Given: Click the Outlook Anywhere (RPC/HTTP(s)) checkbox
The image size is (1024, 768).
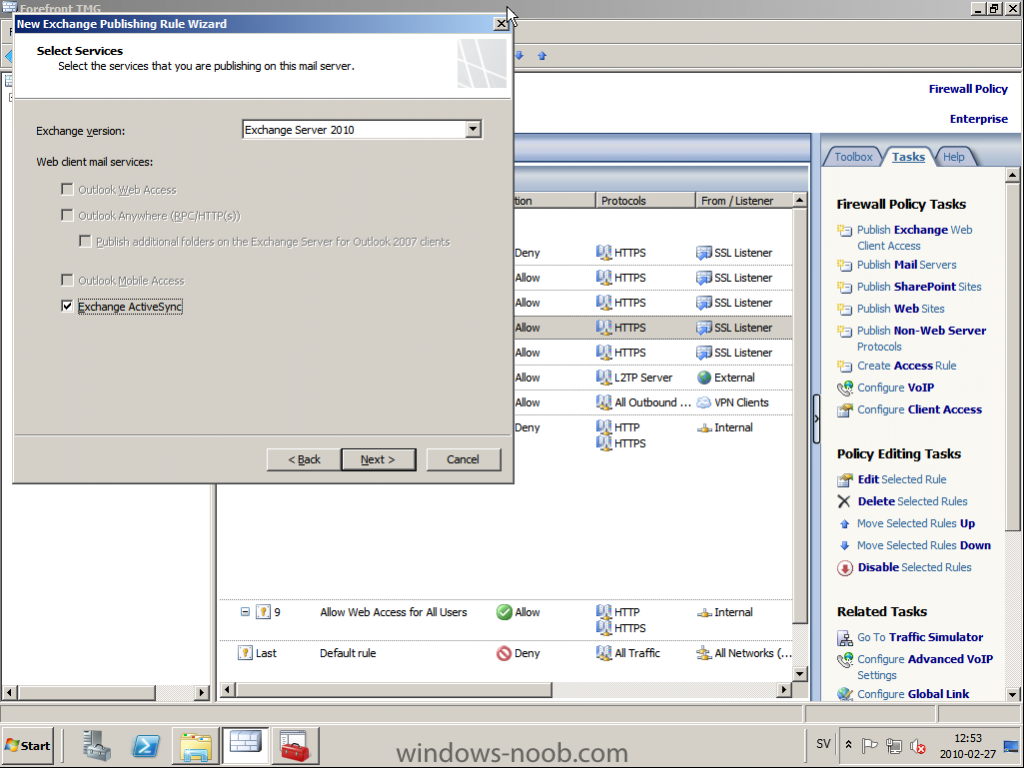Looking at the screenshot, I should point(67,215).
